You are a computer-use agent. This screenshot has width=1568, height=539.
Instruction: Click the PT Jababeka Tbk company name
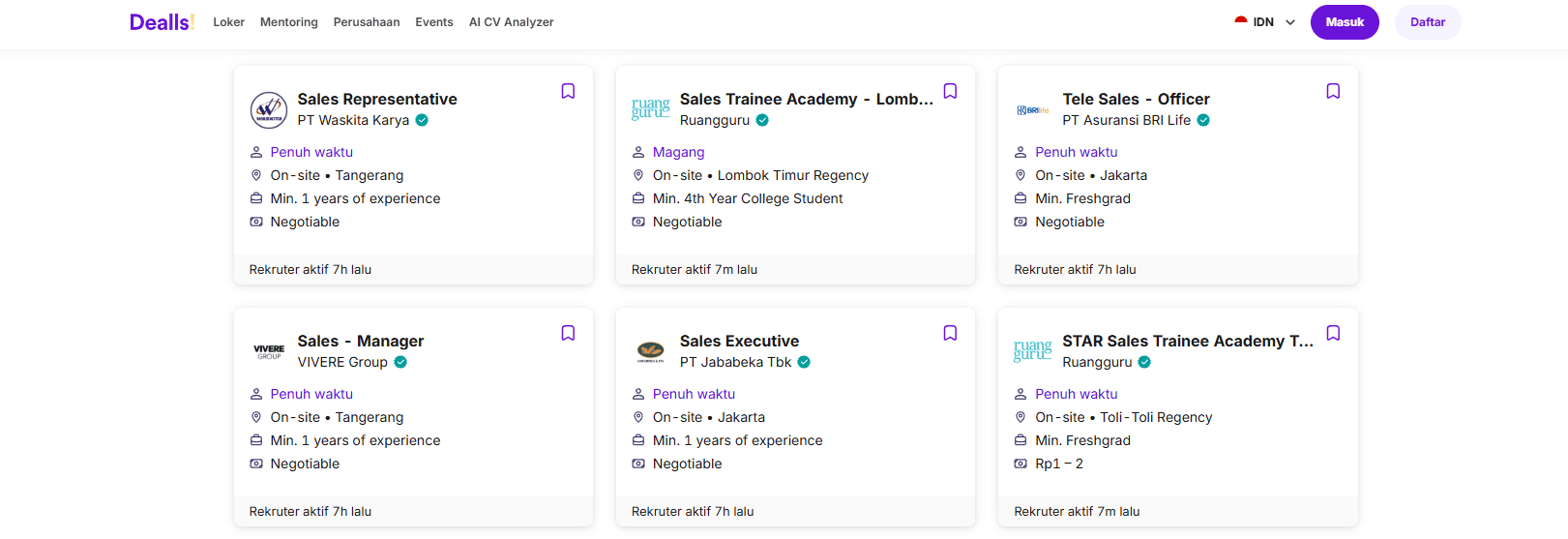(x=736, y=362)
